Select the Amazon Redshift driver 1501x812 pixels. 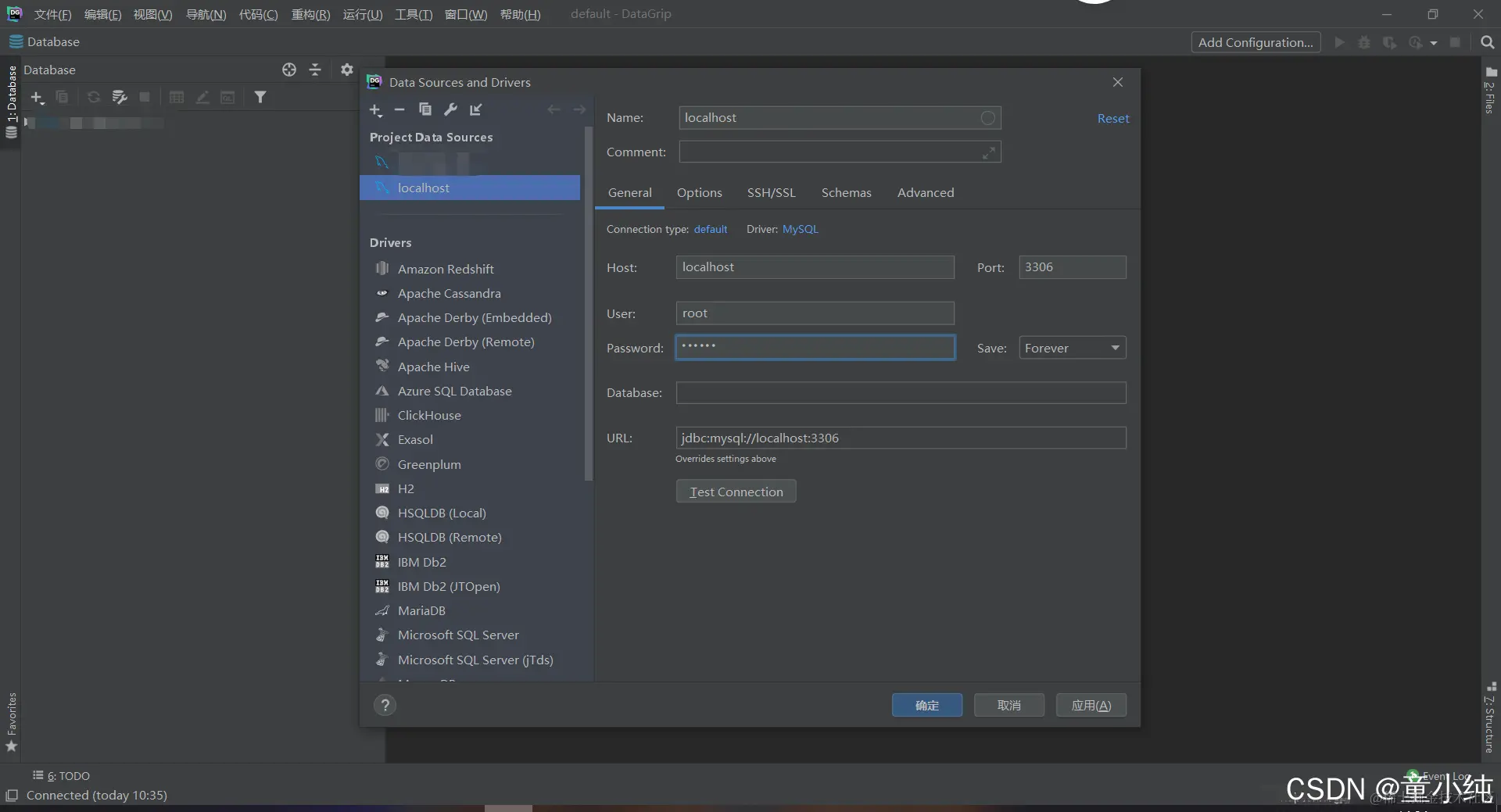[x=446, y=270]
